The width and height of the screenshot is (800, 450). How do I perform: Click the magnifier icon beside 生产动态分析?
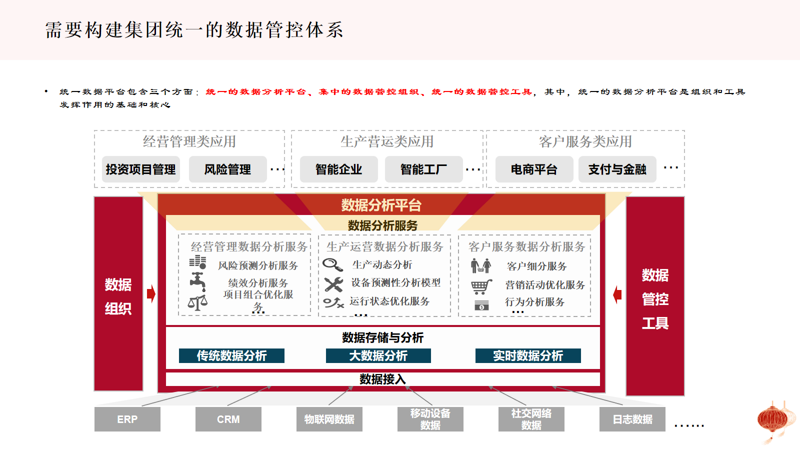pos(333,264)
